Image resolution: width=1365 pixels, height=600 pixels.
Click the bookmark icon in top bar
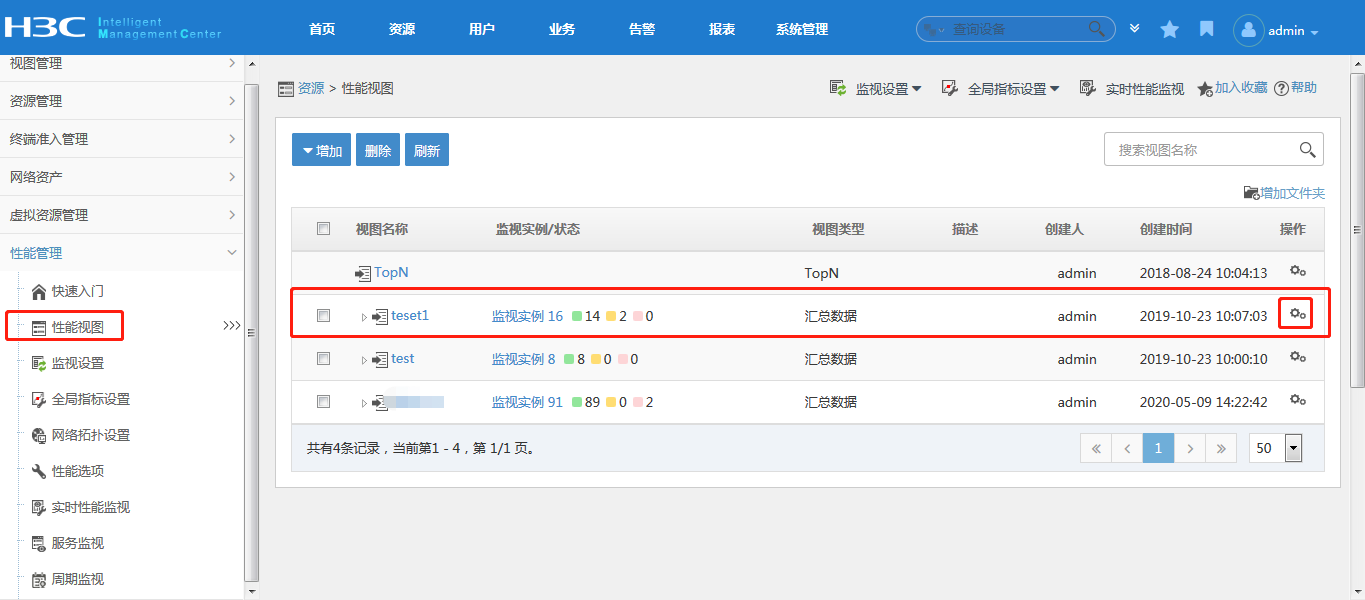pos(1207,29)
